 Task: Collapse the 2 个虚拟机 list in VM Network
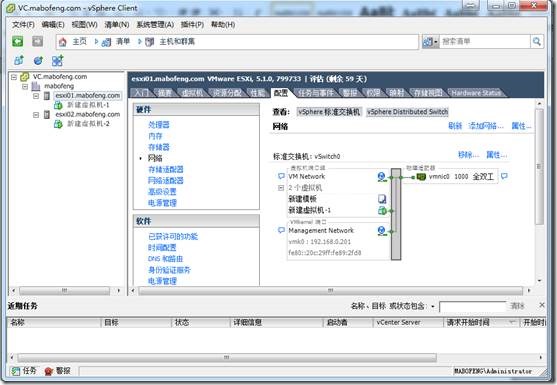pyautogui.click(x=281, y=188)
